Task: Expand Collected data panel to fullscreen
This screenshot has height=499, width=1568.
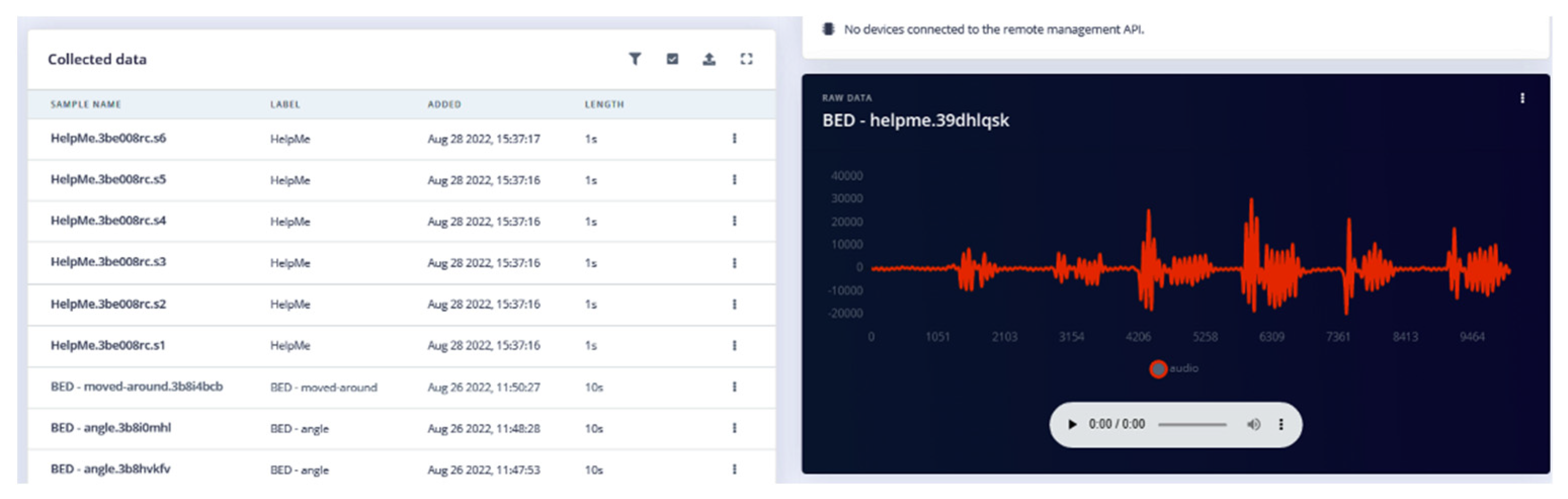Action: (746, 59)
